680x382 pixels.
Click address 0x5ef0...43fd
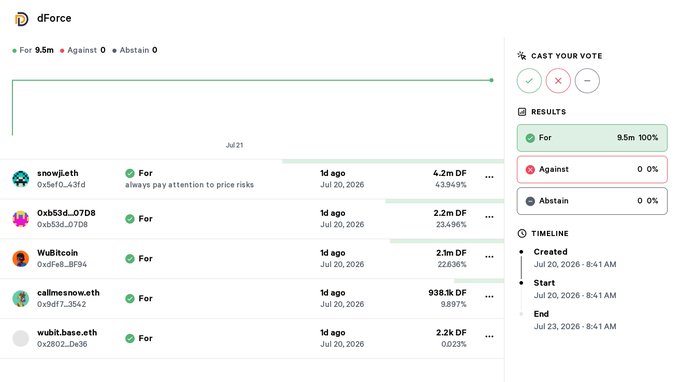61,185
